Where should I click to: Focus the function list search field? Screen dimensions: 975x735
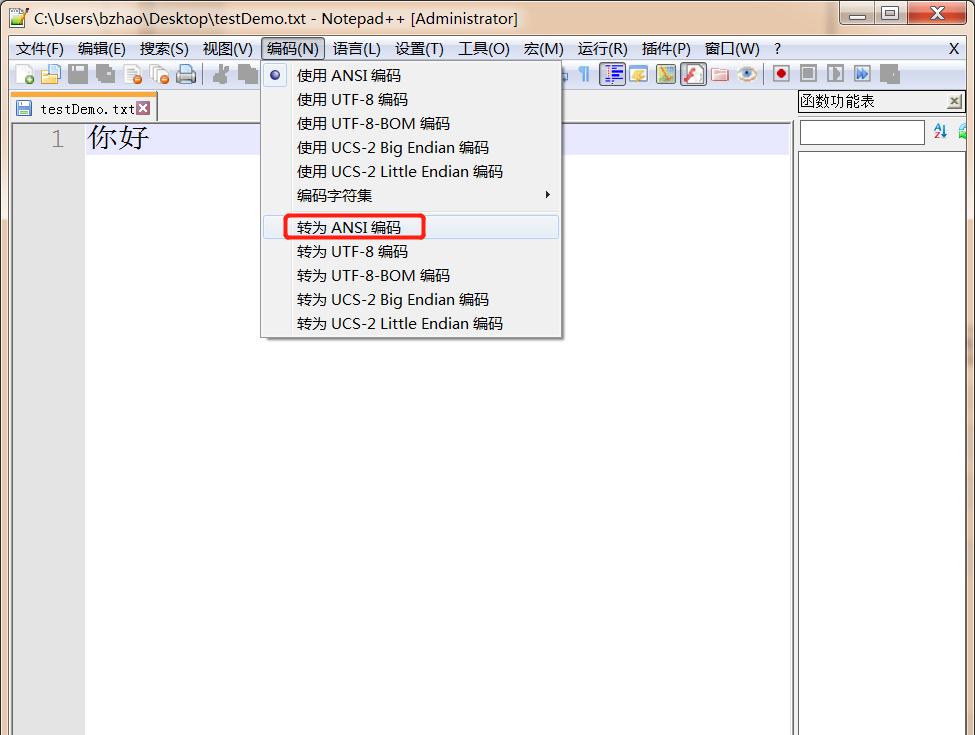click(862, 132)
